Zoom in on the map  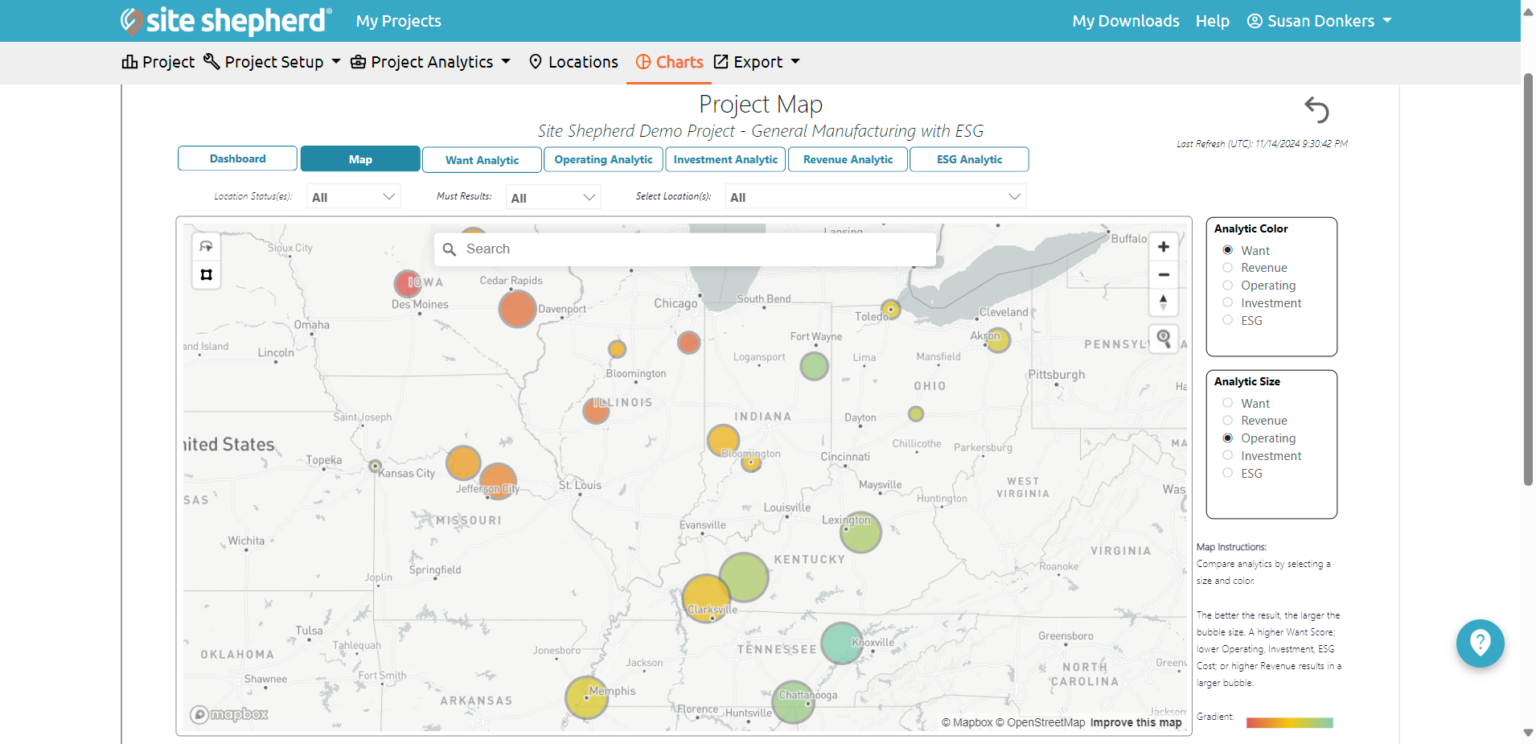(1163, 247)
